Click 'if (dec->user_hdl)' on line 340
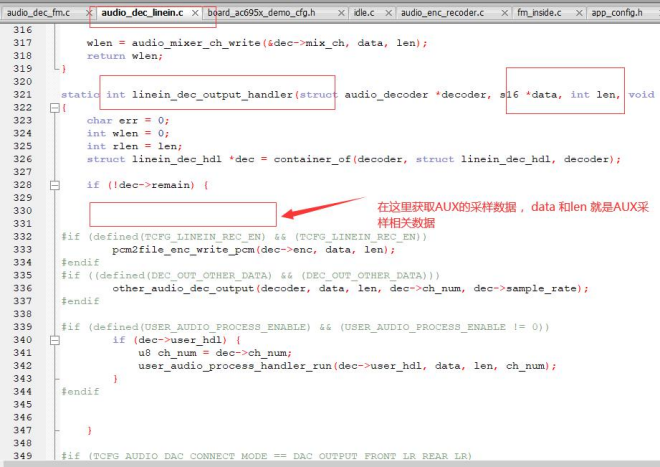 [x=170, y=340]
